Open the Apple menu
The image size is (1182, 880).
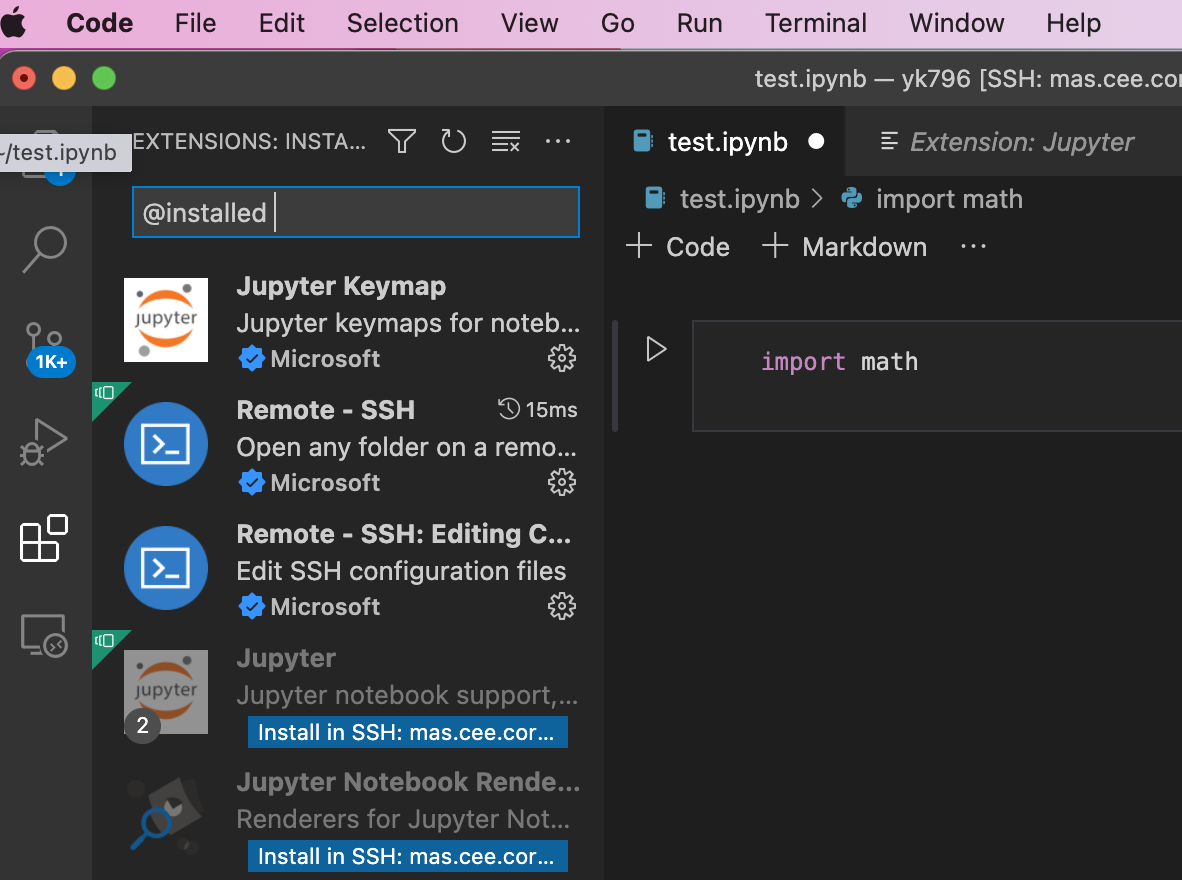tap(14, 23)
